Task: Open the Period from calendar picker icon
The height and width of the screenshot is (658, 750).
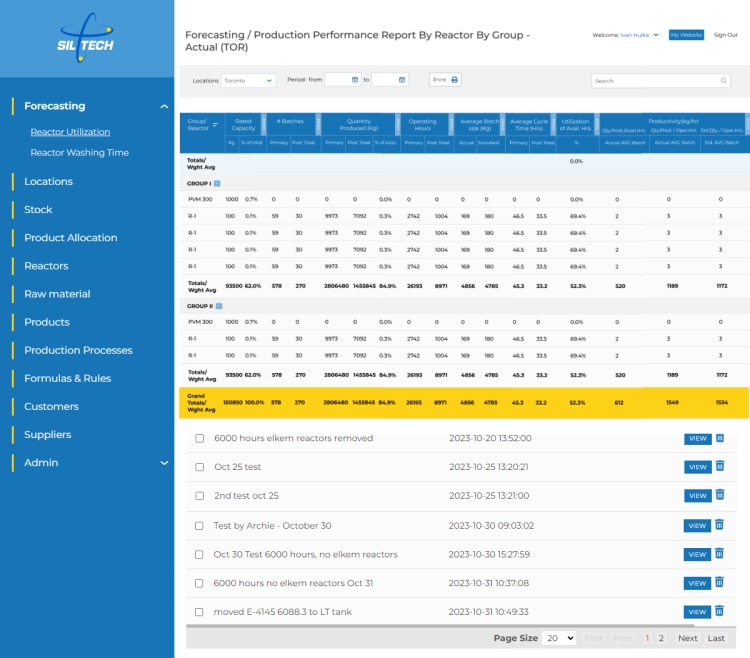Action: pyautogui.click(x=355, y=80)
